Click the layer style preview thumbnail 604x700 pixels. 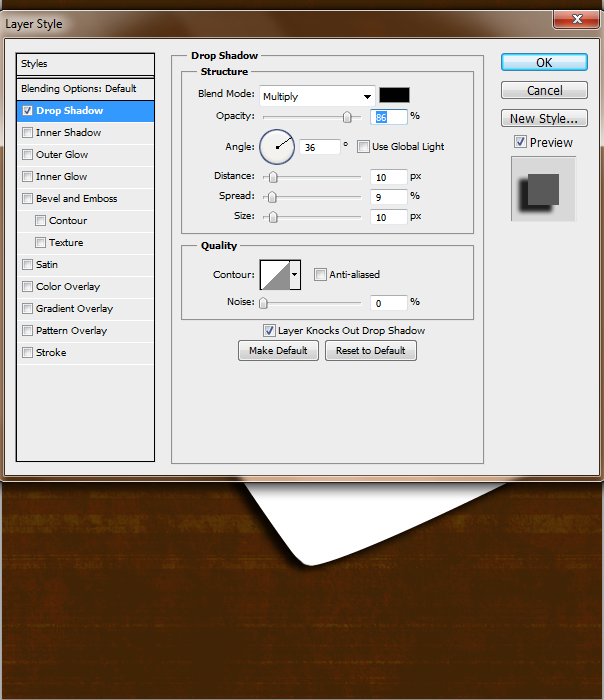[544, 189]
